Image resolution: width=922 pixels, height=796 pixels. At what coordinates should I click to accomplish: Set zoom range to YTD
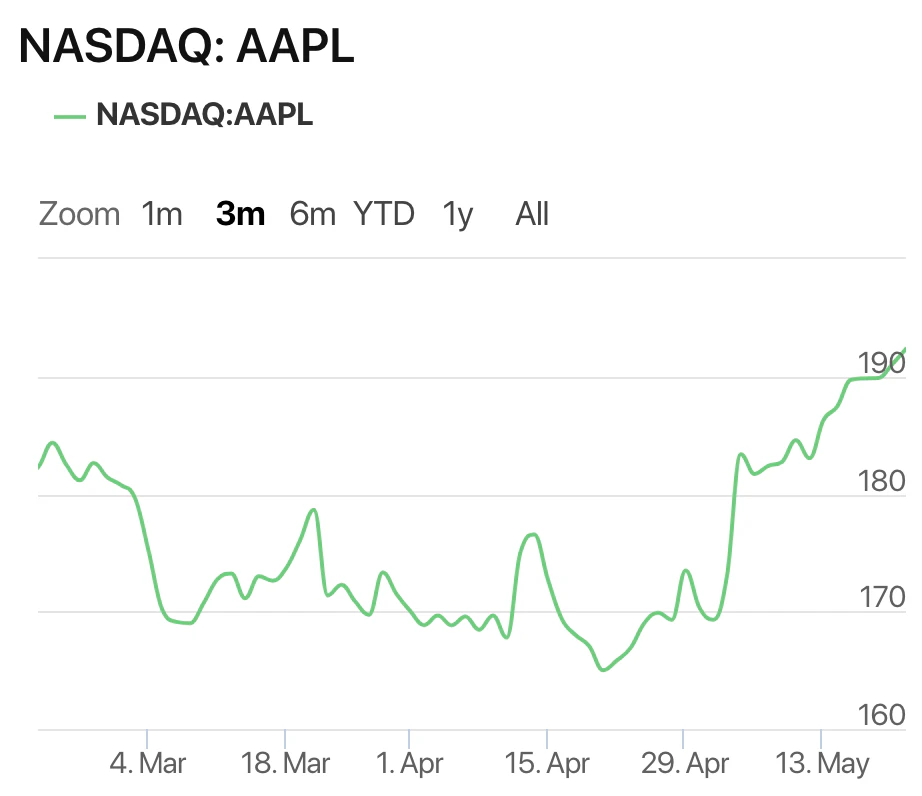tap(384, 214)
